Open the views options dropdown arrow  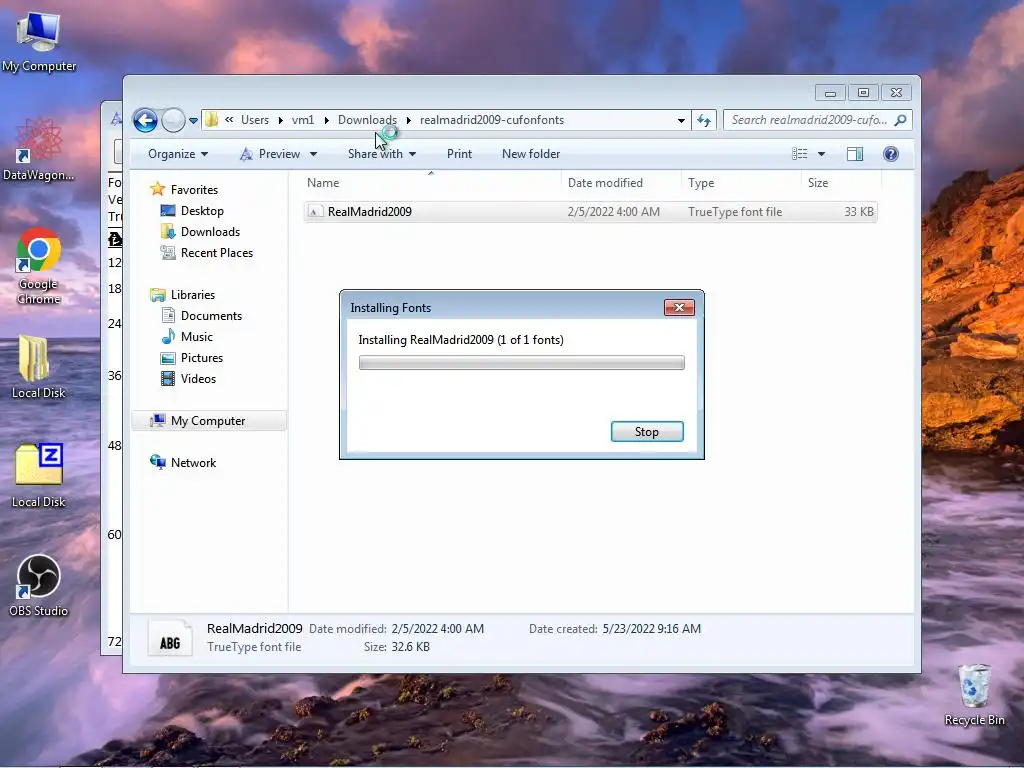(x=822, y=154)
